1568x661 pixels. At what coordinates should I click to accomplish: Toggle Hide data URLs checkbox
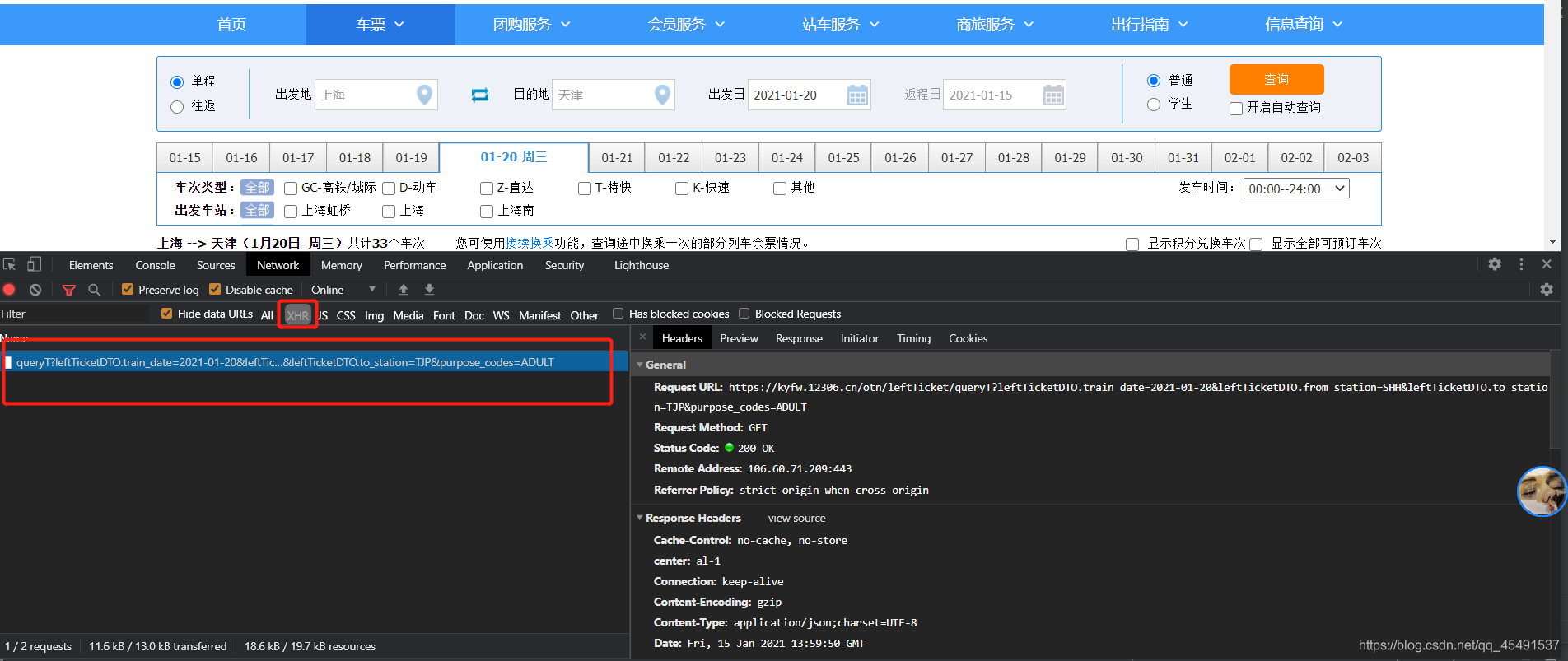[x=166, y=313]
